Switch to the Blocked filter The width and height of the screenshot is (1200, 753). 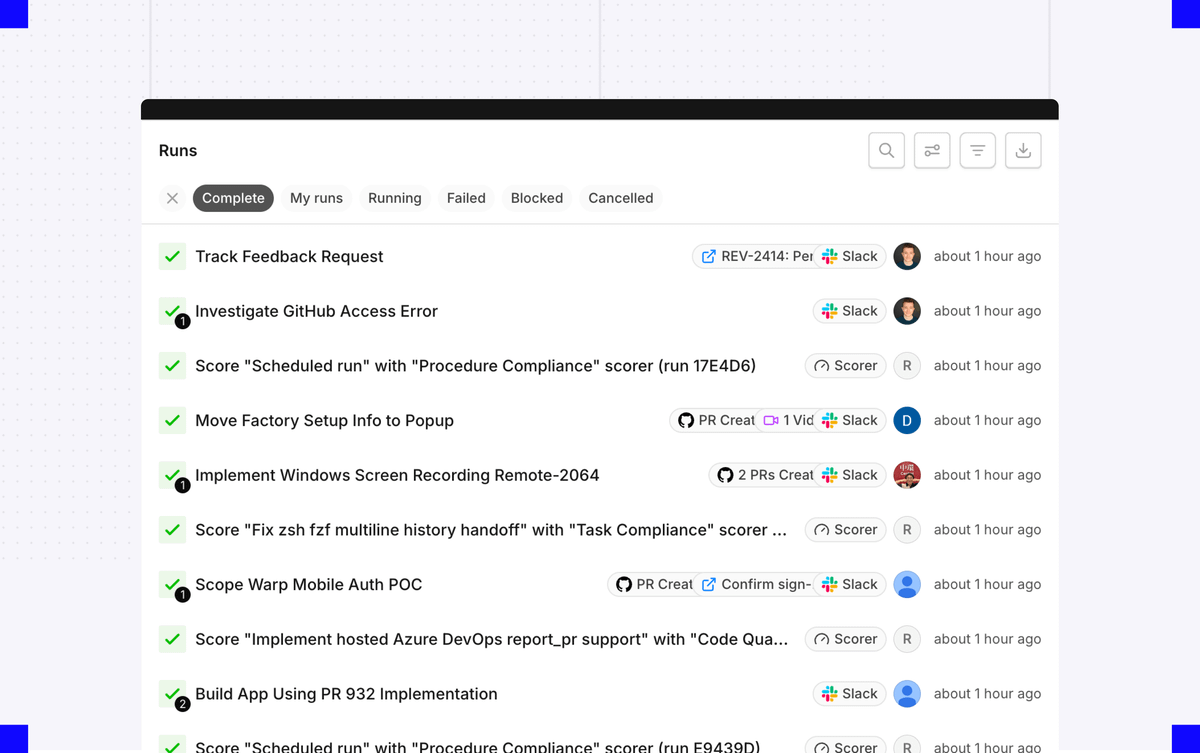[537, 198]
